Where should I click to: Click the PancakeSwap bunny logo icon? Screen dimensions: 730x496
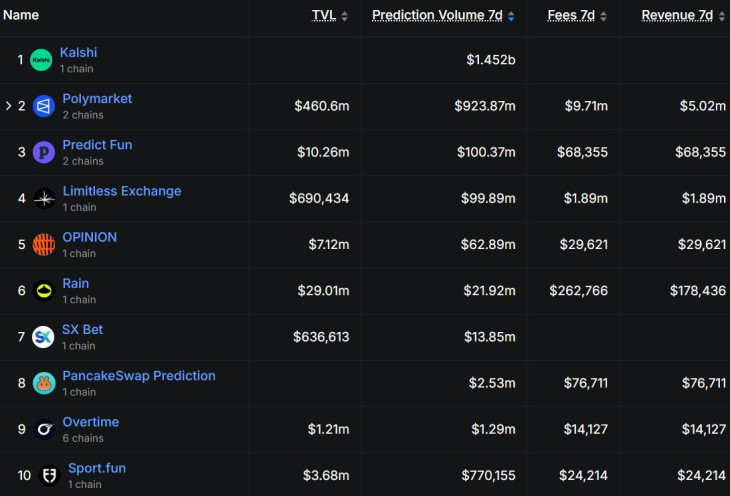44,383
